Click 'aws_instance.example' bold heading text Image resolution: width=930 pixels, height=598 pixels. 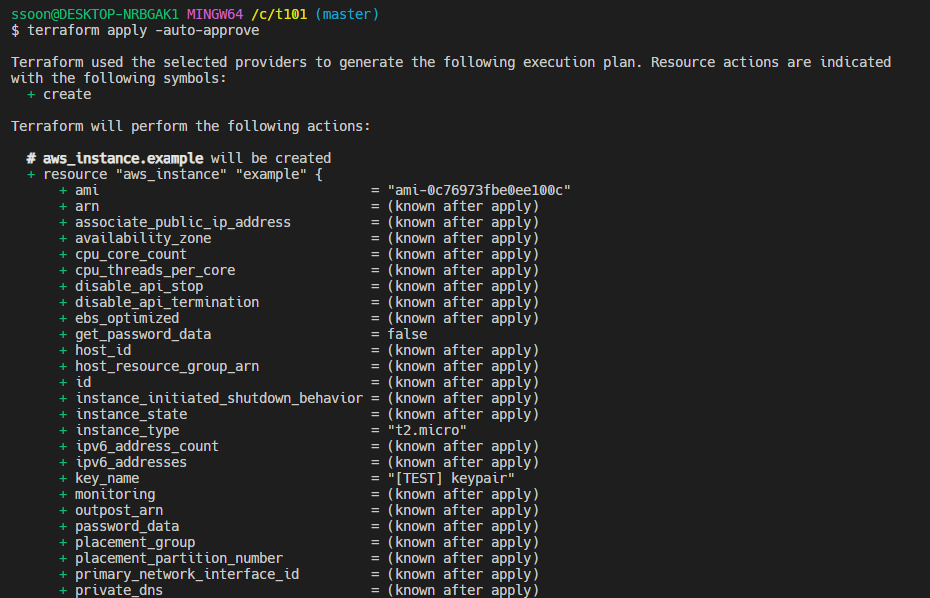click(x=123, y=158)
